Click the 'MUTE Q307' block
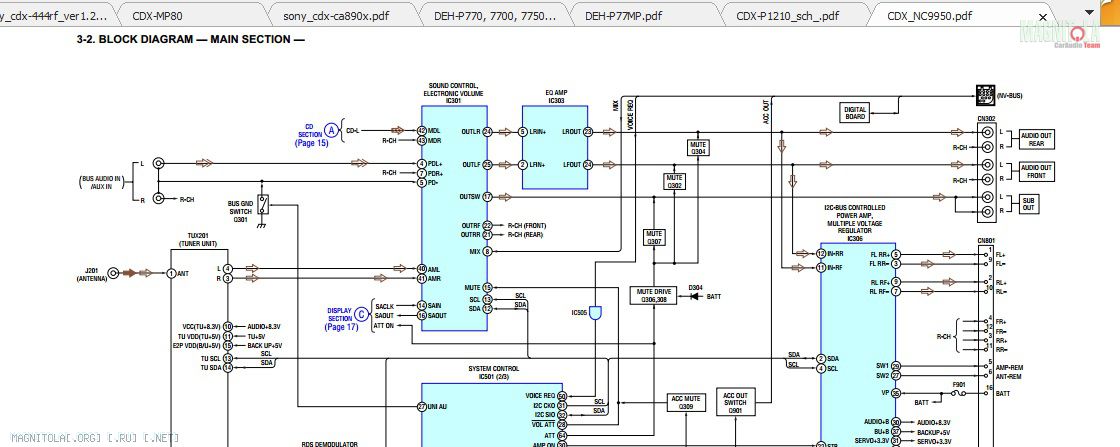 (654, 238)
